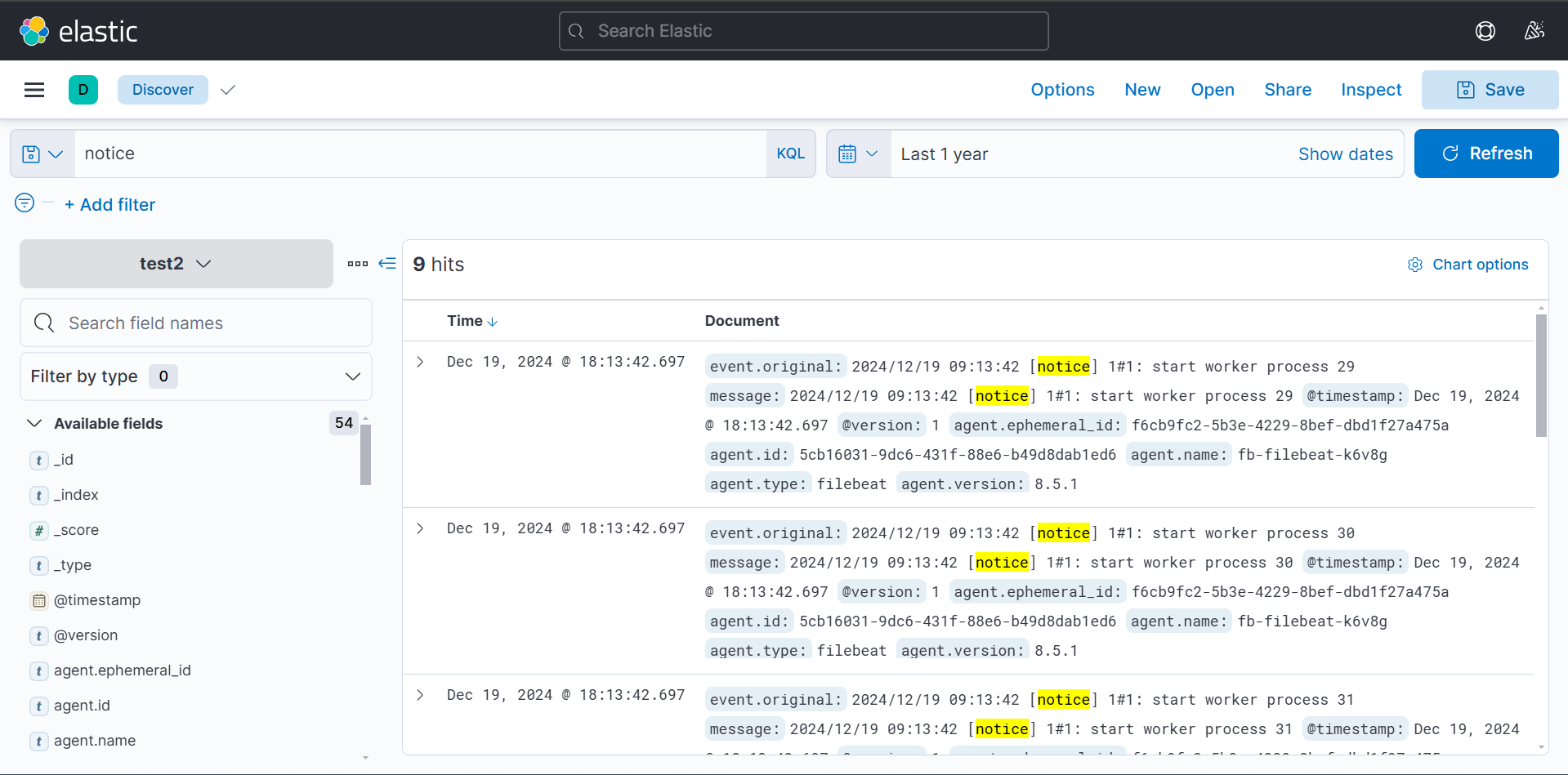Expand the worker process 29 document row
The image size is (1568, 775).
(420, 362)
